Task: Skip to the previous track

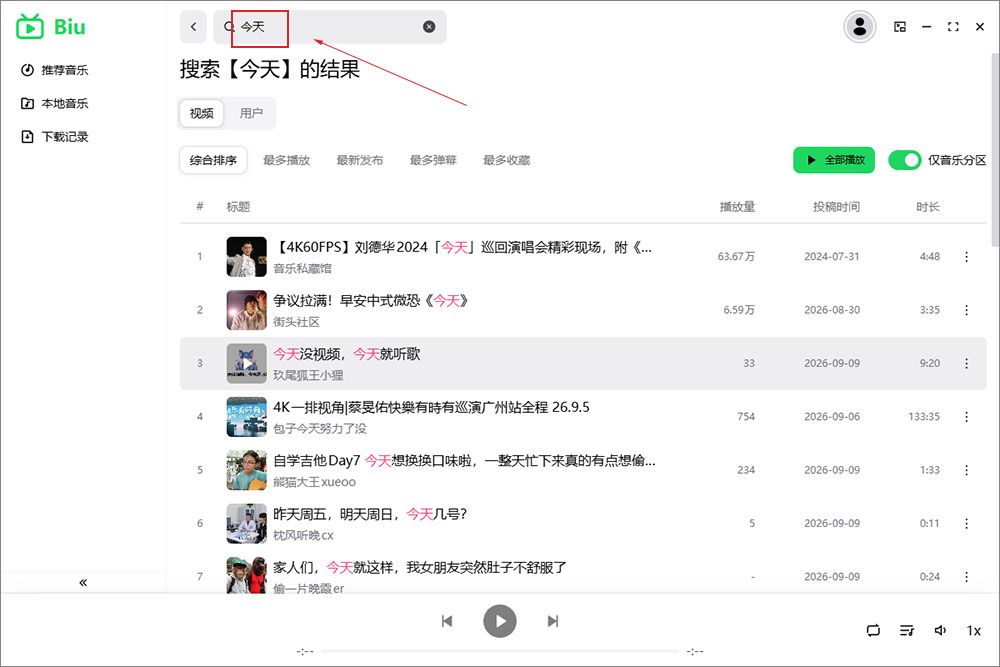Action: coord(447,621)
